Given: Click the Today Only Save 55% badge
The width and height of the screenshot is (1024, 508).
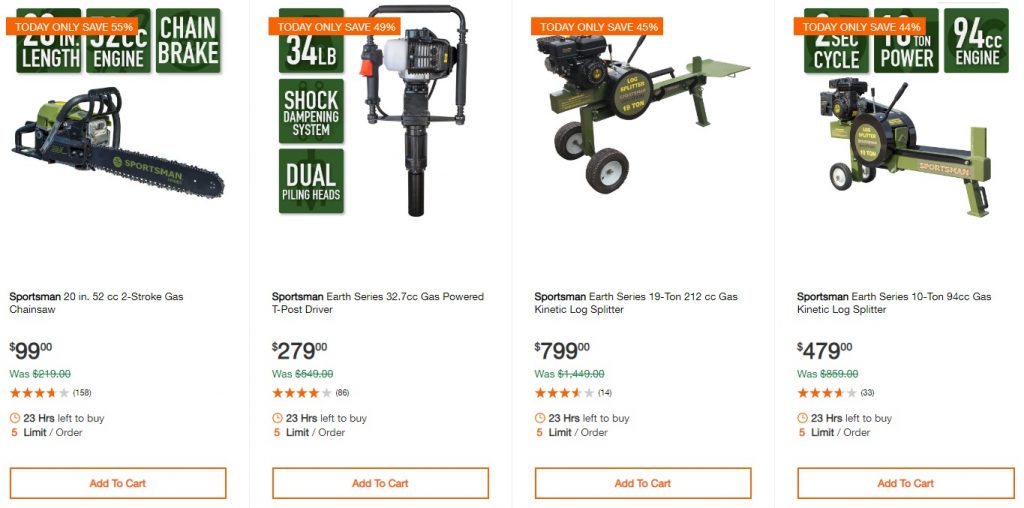Looking at the screenshot, I should (72, 27).
